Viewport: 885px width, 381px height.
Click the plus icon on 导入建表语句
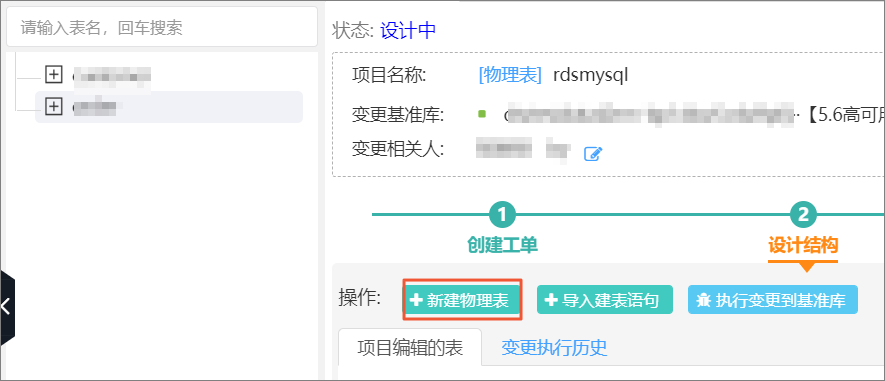click(x=551, y=300)
